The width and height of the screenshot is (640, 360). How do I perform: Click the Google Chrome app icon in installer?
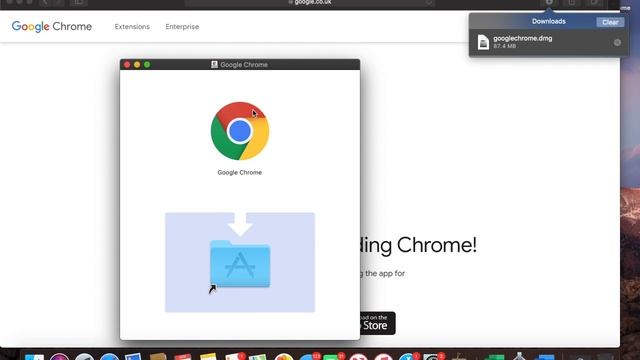pyautogui.click(x=240, y=131)
